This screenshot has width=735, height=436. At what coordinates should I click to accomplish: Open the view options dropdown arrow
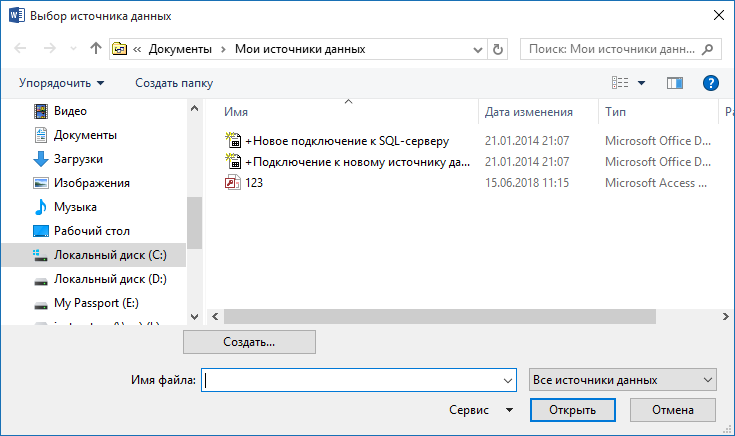641,83
